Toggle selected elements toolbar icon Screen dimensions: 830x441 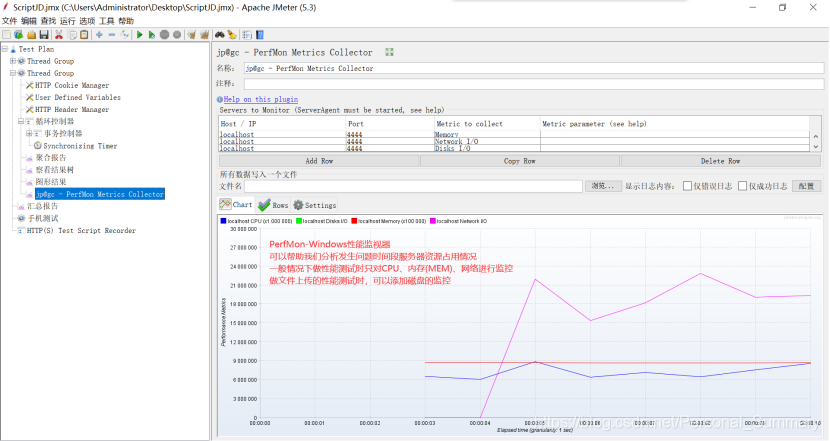[x=125, y=35]
